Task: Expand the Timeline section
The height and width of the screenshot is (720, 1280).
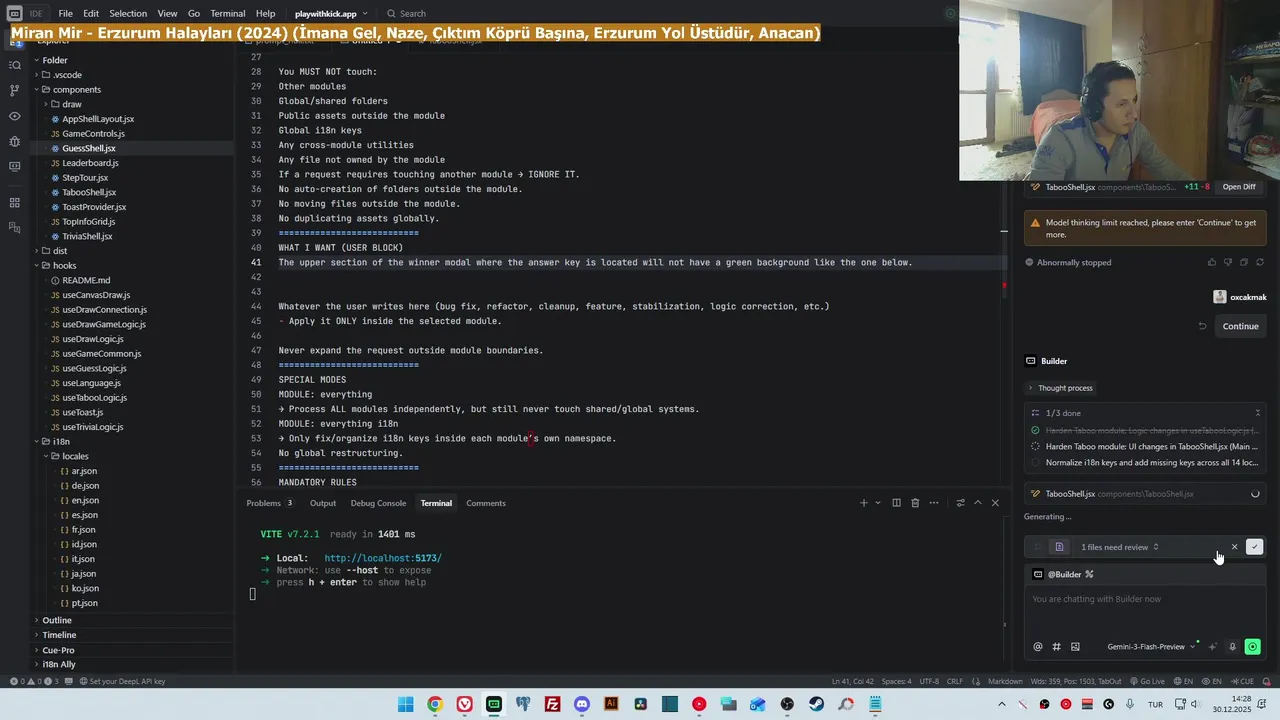Action: [59, 635]
